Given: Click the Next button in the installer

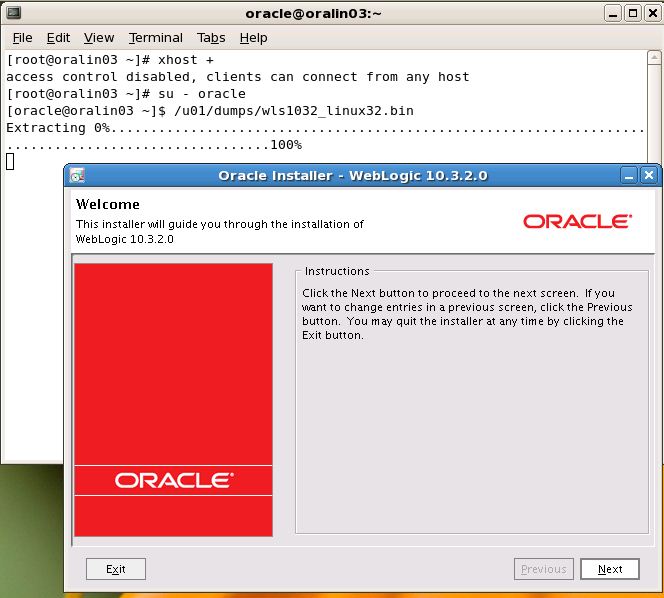Looking at the screenshot, I should pos(609,569).
